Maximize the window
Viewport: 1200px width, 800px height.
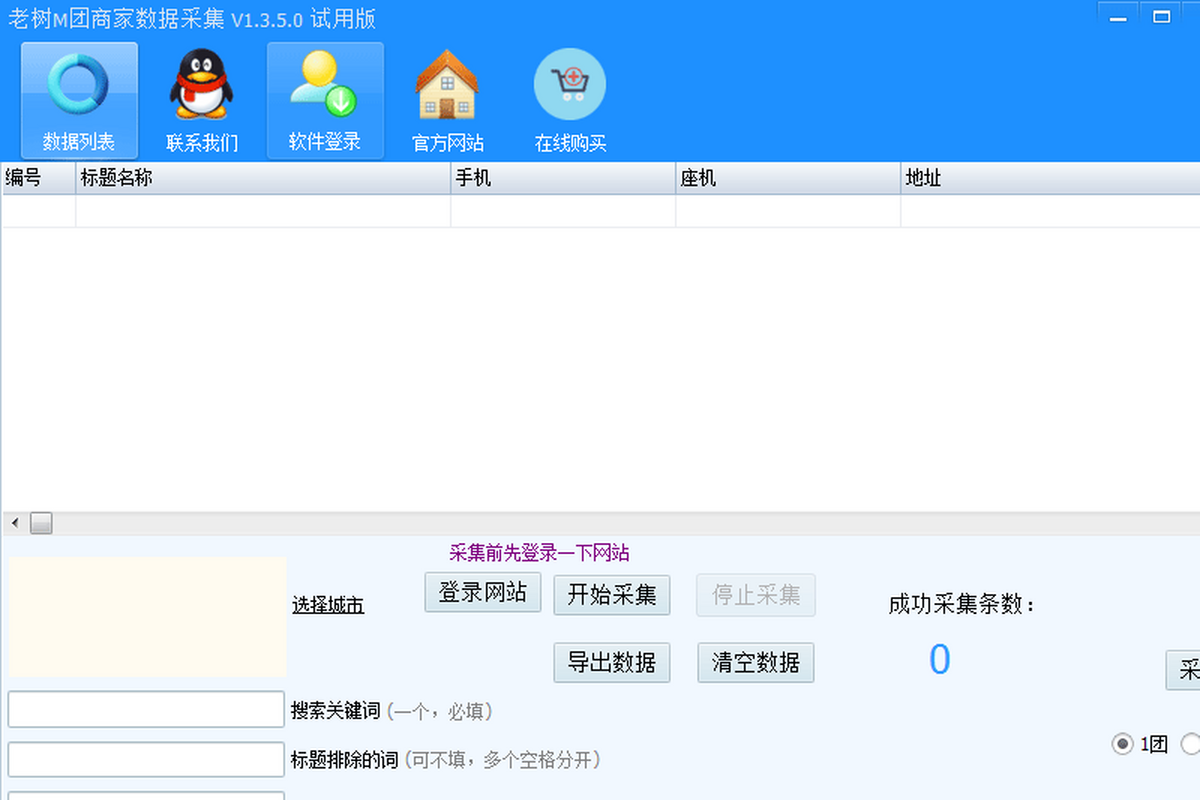point(1161,15)
